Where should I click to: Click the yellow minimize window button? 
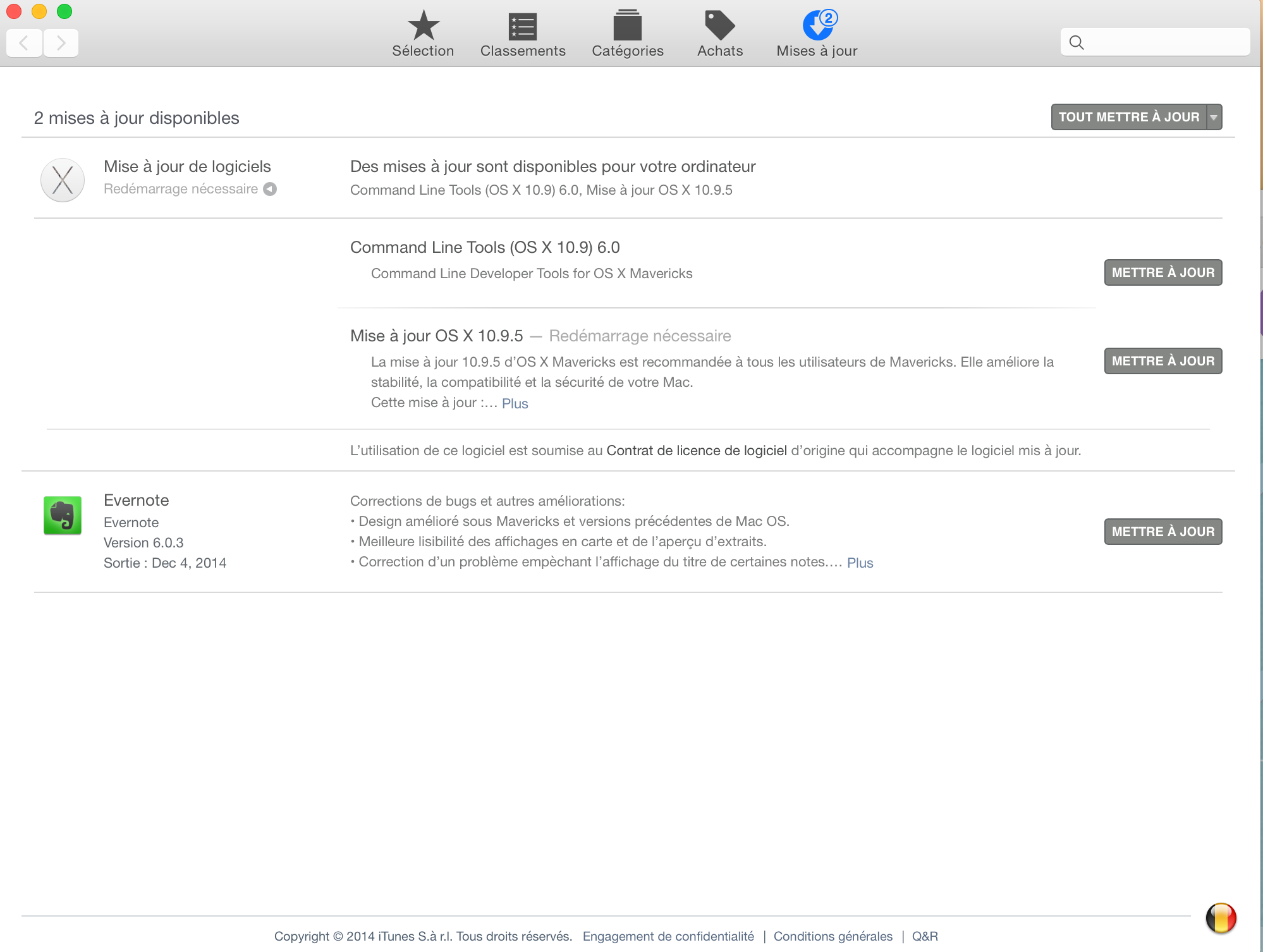pyautogui.click(x=39, y=11)
